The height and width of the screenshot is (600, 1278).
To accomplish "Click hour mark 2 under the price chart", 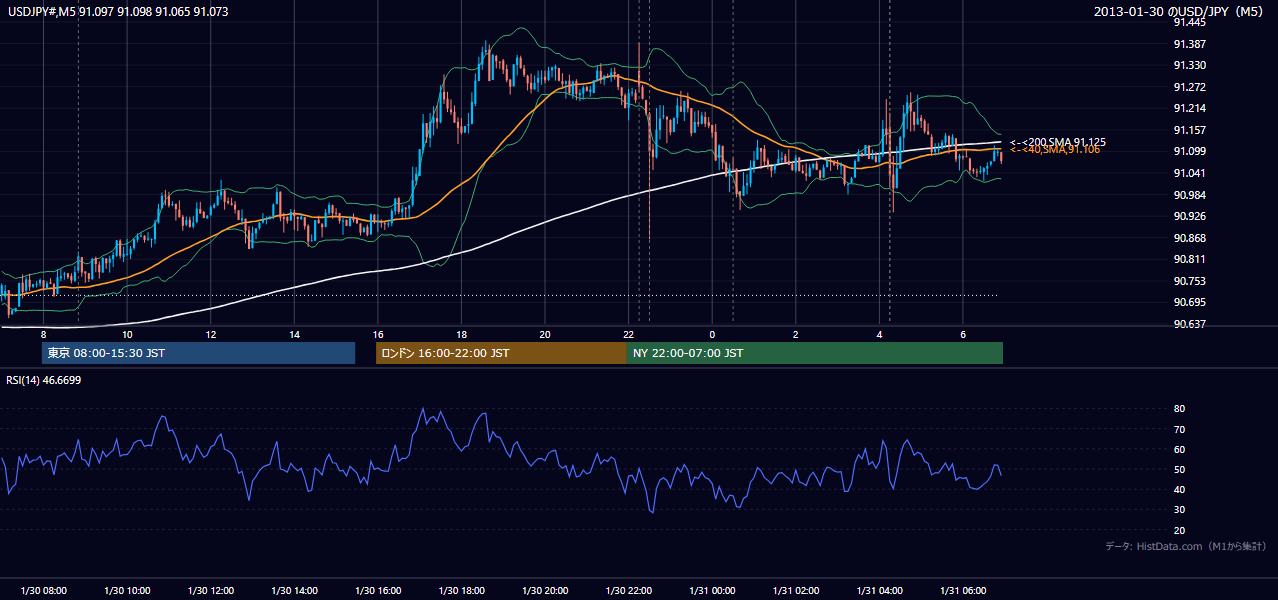I will (796, 334).
